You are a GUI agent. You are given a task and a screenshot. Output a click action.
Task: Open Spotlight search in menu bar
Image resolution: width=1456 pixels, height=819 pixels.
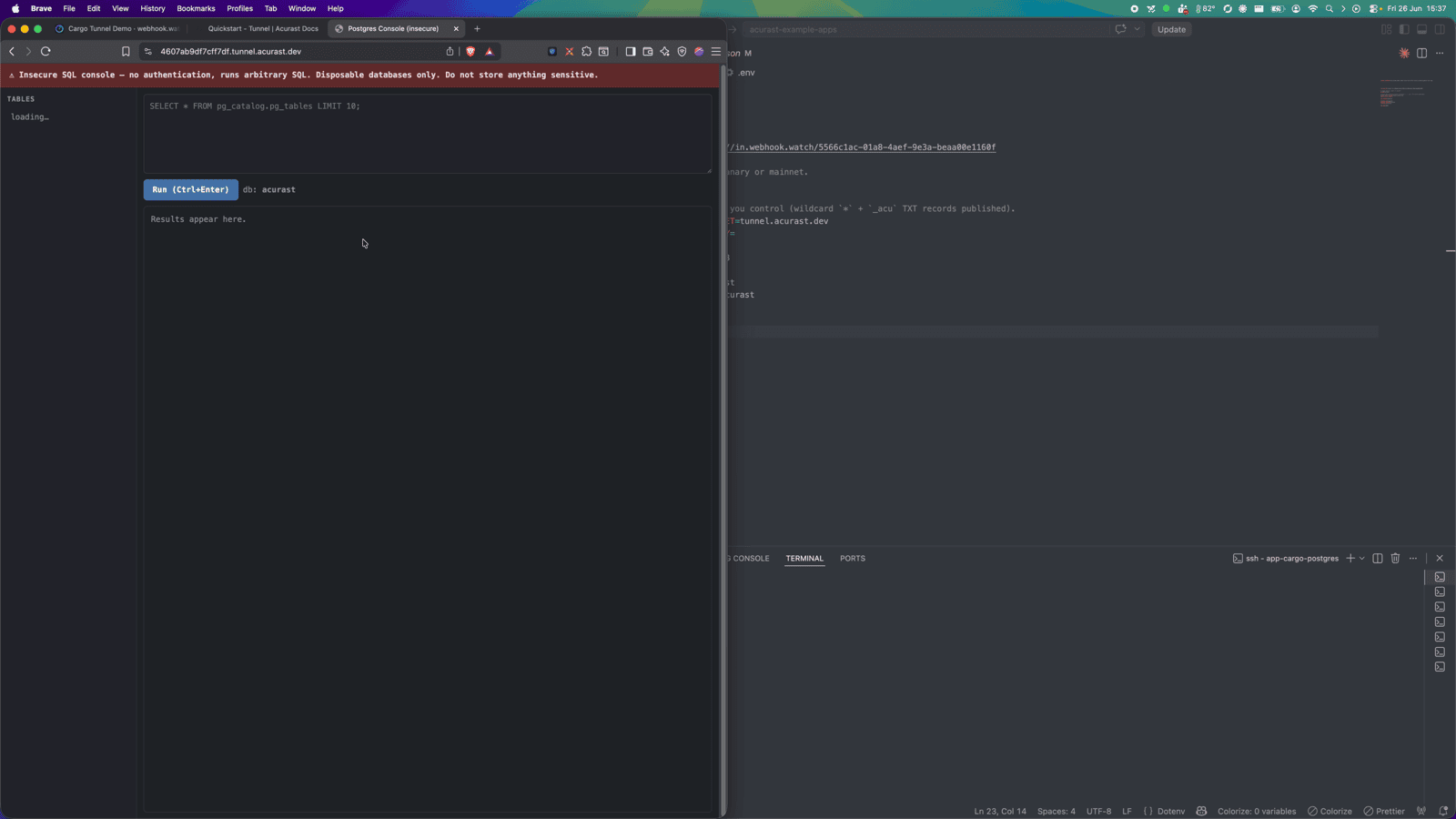pyautogui.click(x=1330, y=8)
